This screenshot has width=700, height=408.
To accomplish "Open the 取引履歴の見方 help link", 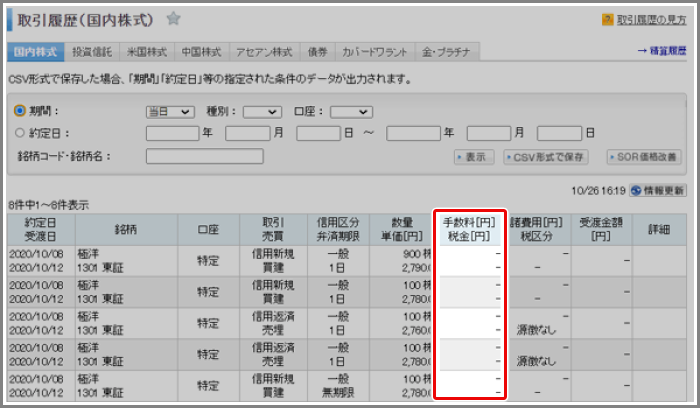I will click(x=651, y=20).
